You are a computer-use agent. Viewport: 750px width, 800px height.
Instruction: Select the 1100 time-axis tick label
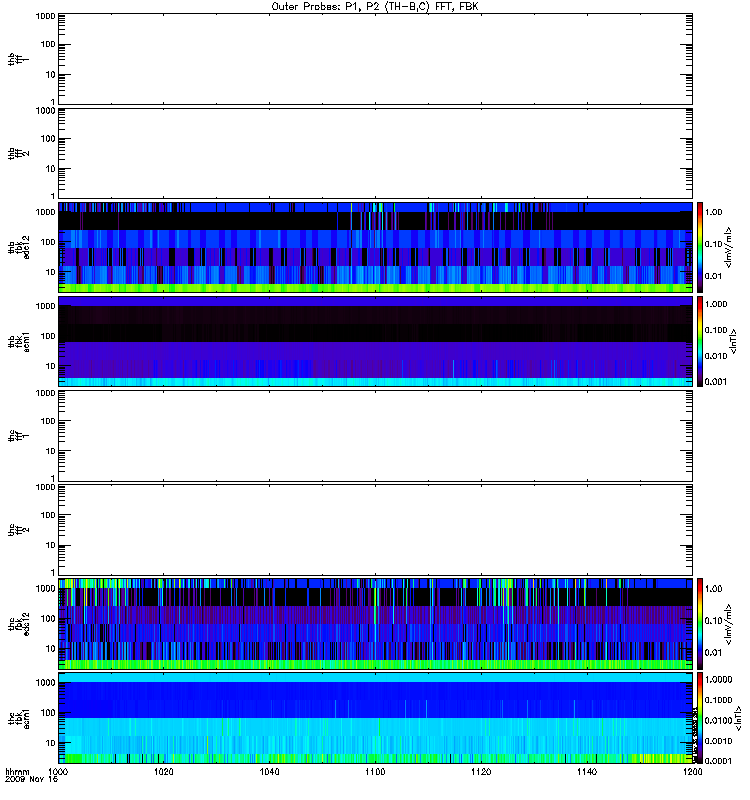point(375,771)
